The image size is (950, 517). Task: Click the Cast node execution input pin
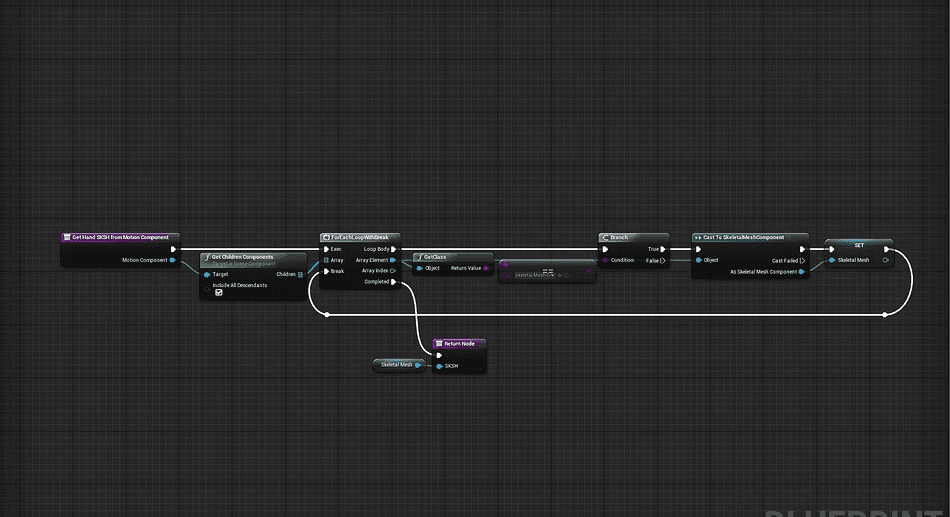(x=699, y=249)
